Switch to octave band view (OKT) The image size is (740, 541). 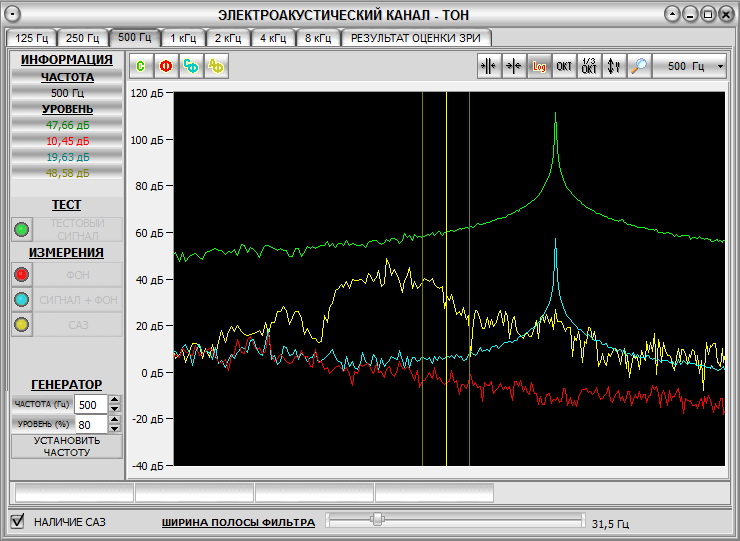565,67
